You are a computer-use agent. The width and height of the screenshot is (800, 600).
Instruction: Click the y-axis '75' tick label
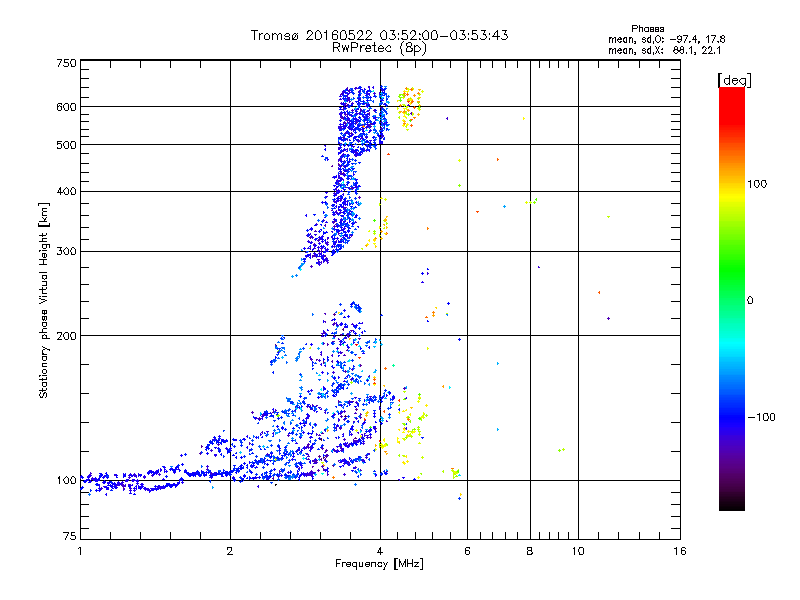[x=69, y=536]
